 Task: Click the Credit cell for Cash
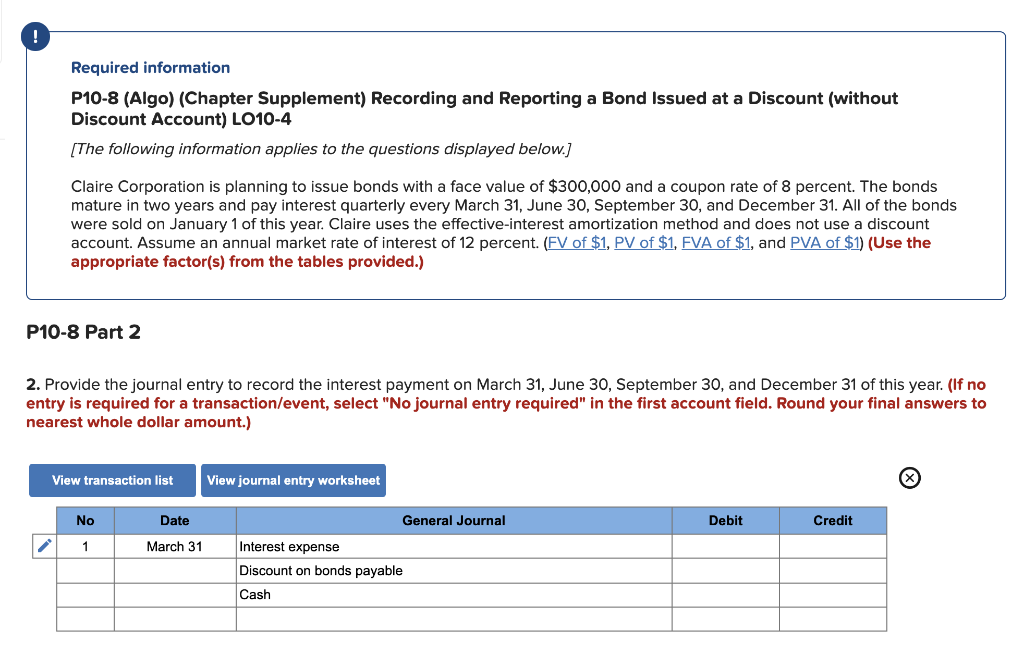click(x=832, y=594)
